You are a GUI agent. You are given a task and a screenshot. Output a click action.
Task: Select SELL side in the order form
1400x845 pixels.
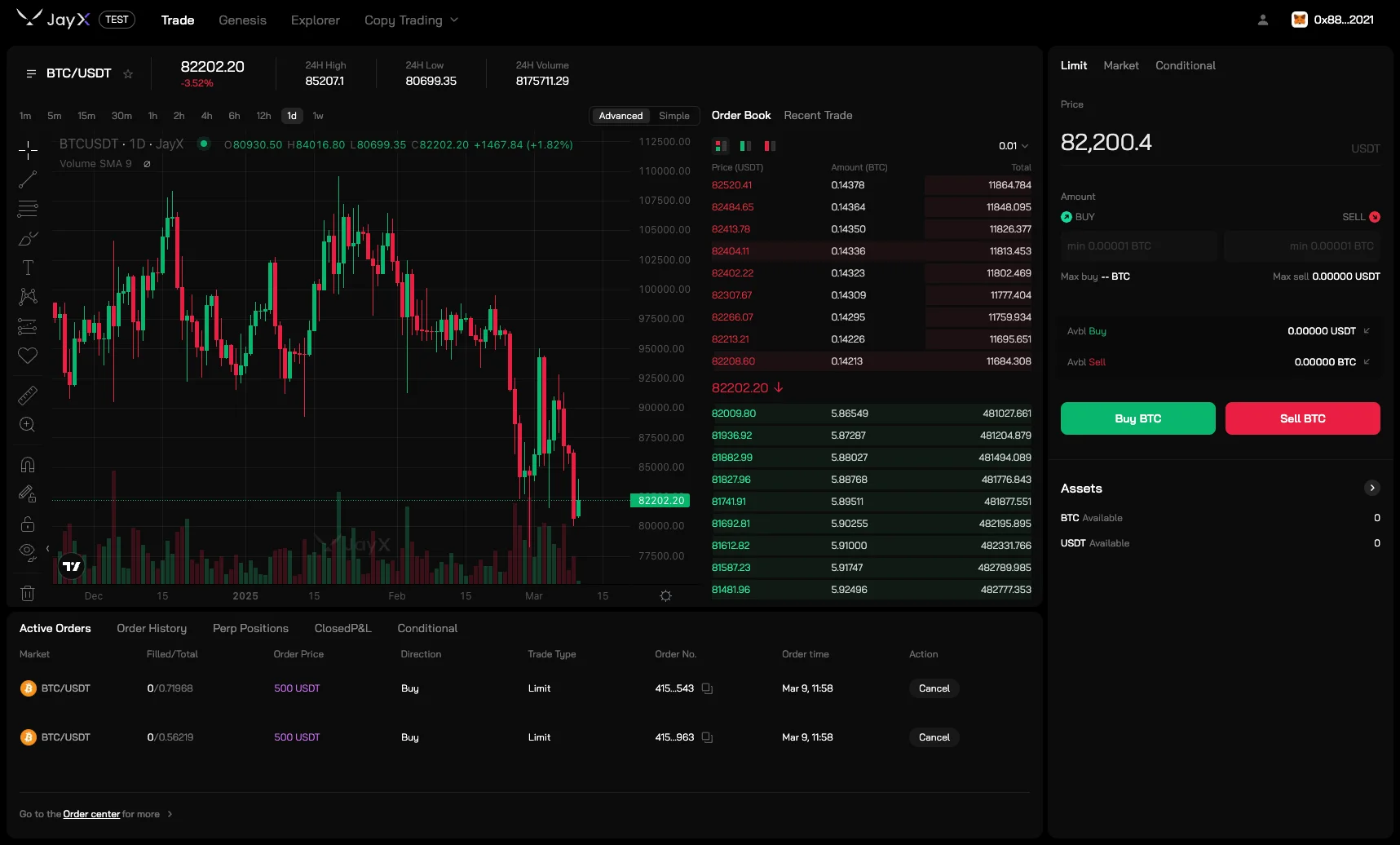pos(1355,217)
